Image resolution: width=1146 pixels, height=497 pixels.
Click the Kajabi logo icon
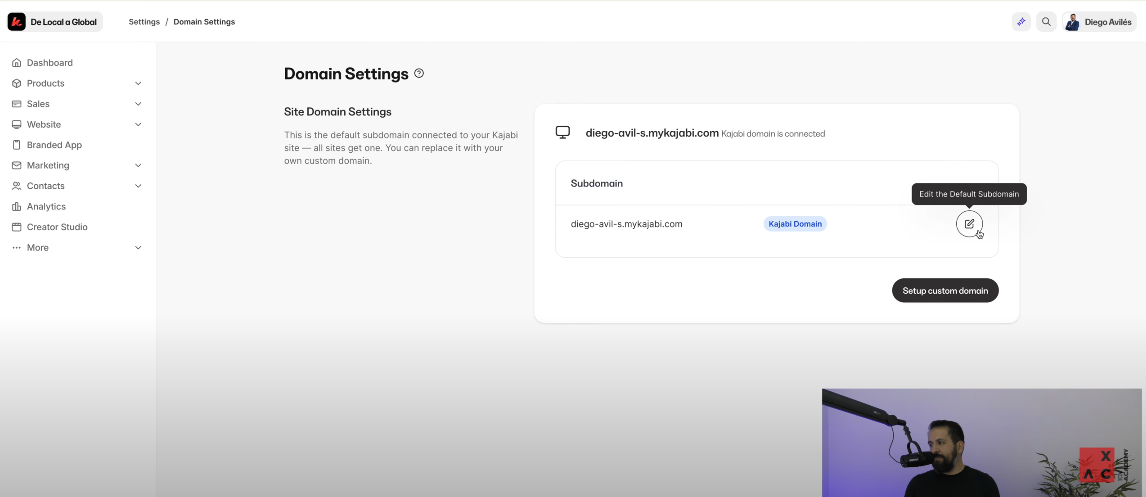(17, 22)
